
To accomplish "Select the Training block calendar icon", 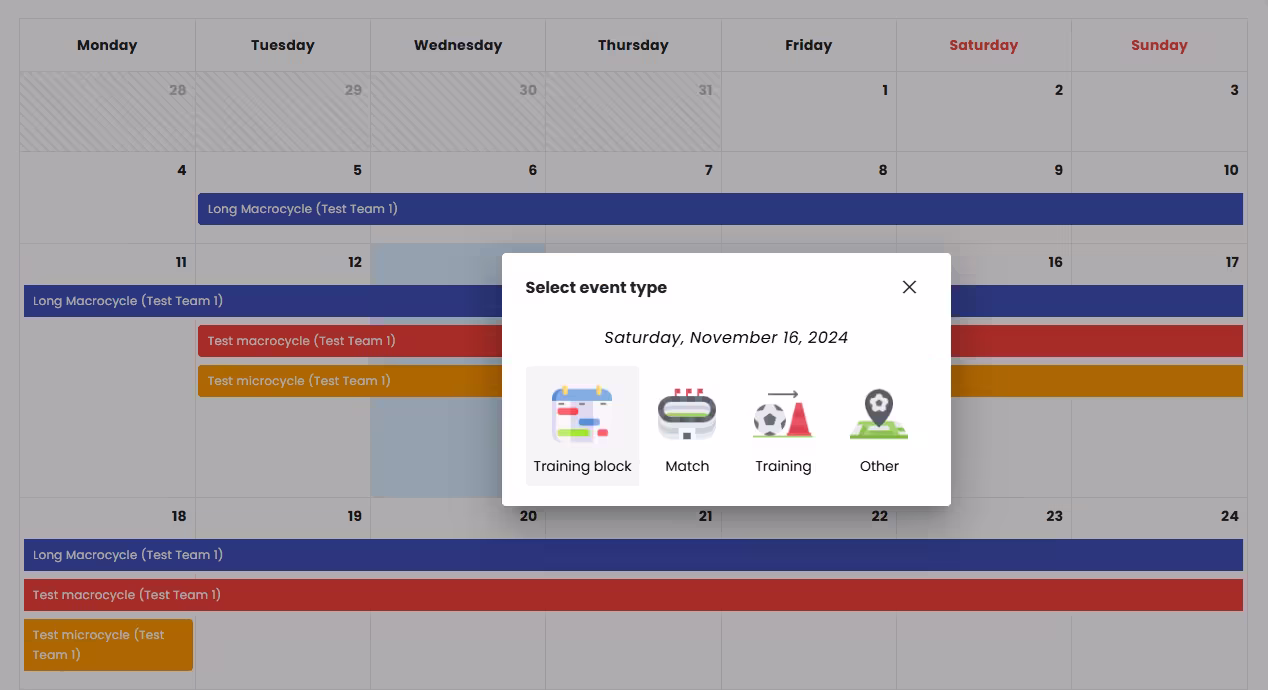I will [582, 413].
